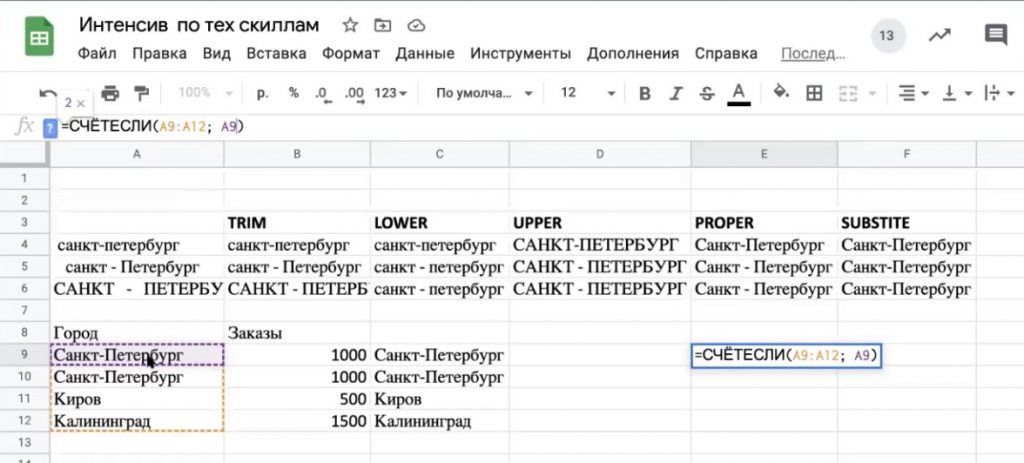The width and height of the screenshot is (1024, 463).
Task: Select column A header
Action: (136, 154)
